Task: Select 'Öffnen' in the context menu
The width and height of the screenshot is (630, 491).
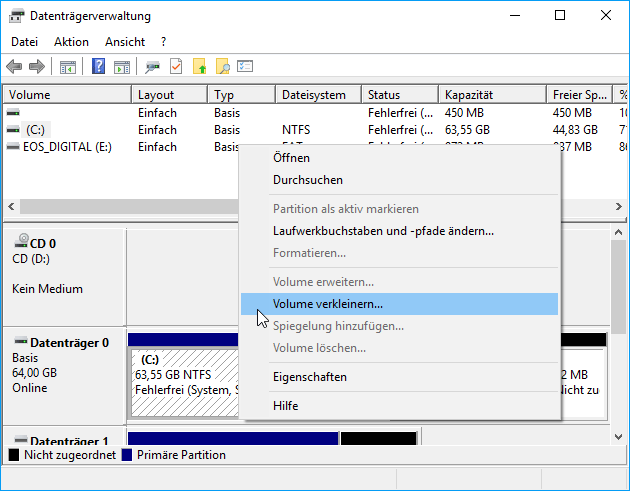Action: point(291,158)
